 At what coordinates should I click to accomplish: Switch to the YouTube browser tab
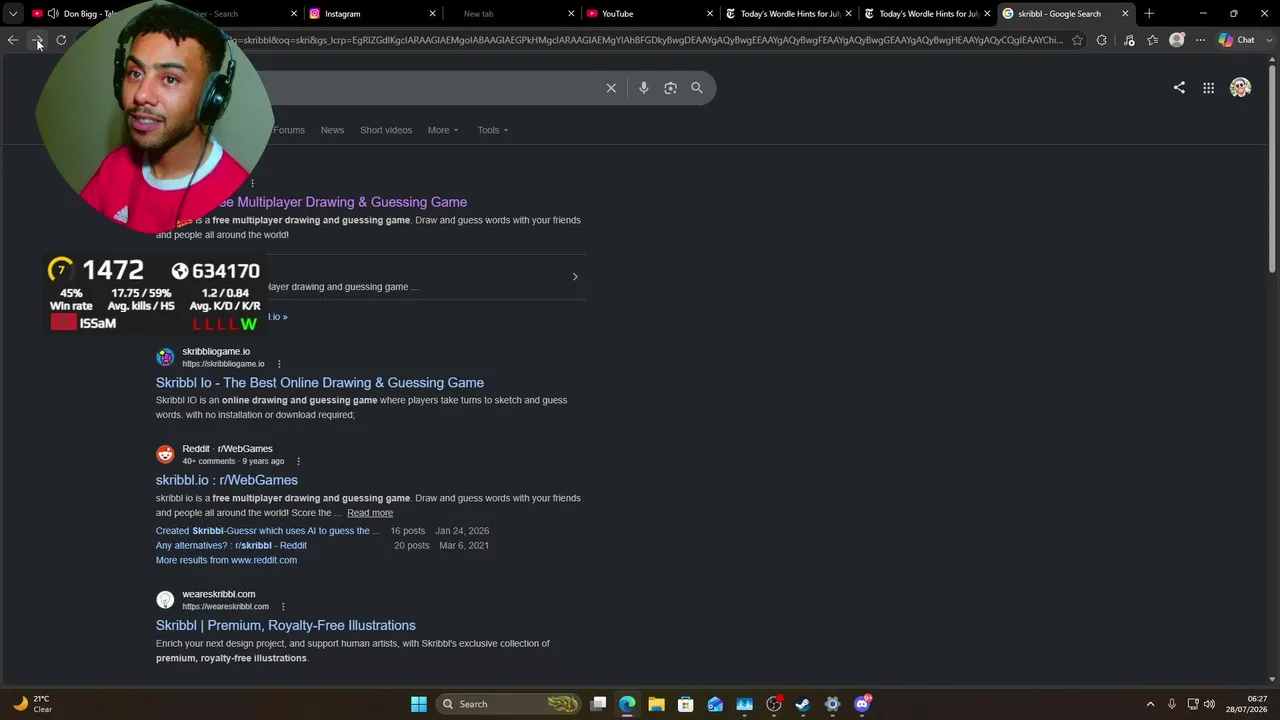click(x=650, y=14)
